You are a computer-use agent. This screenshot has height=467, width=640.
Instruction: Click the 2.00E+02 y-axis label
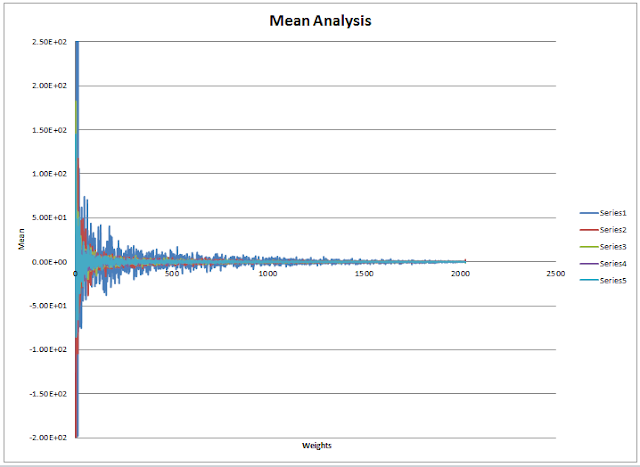[x=49, y=86]
